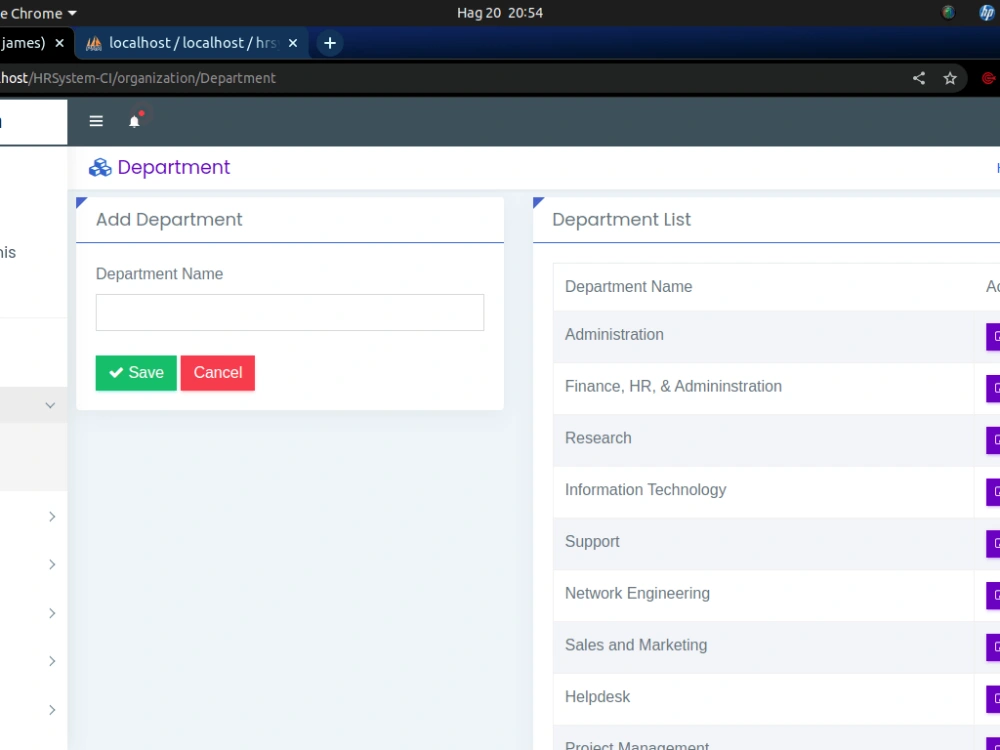
Task: Open the notifications bell
Action: [x=134, y=121]
